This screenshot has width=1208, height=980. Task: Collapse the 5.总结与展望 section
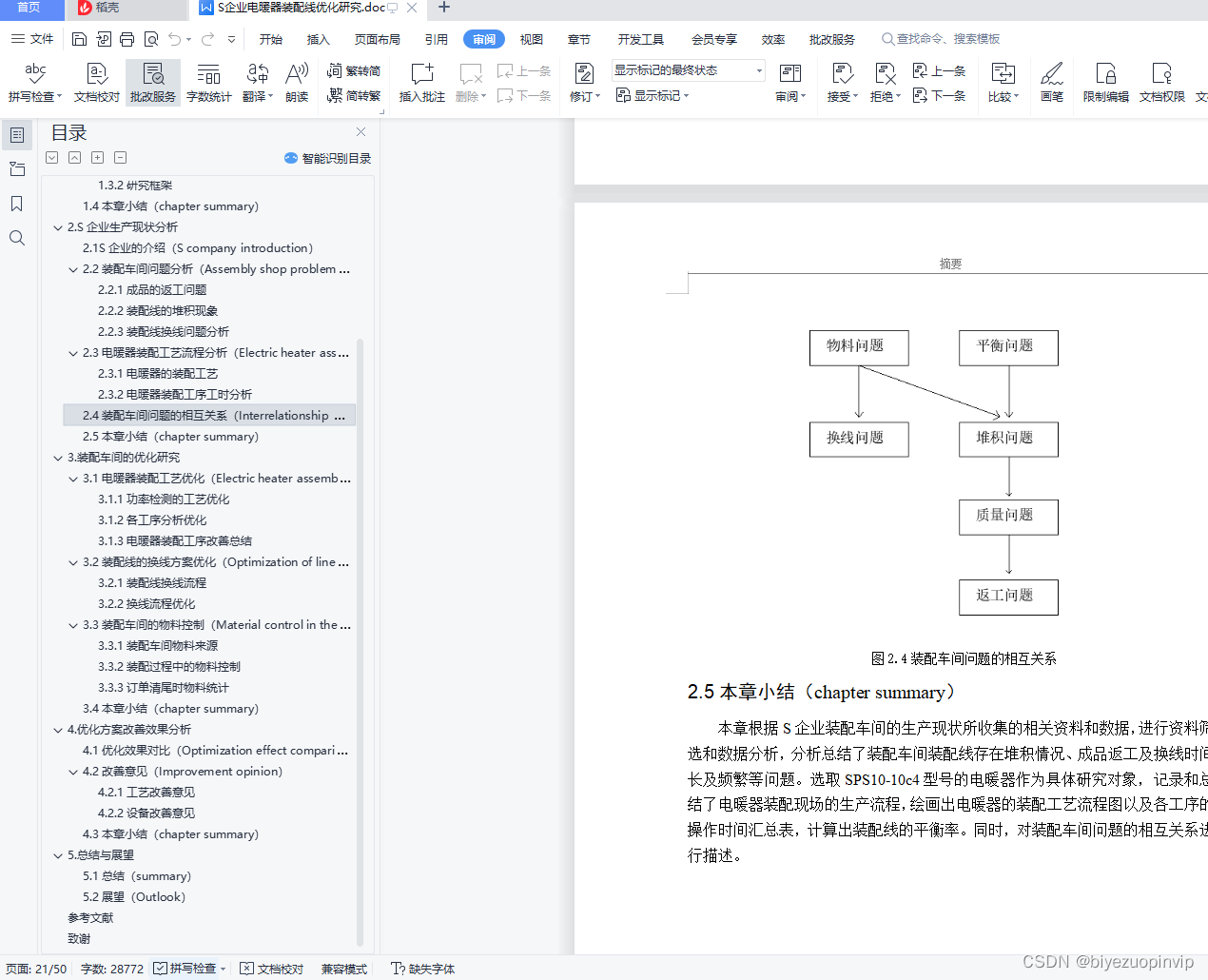[58, 855]
